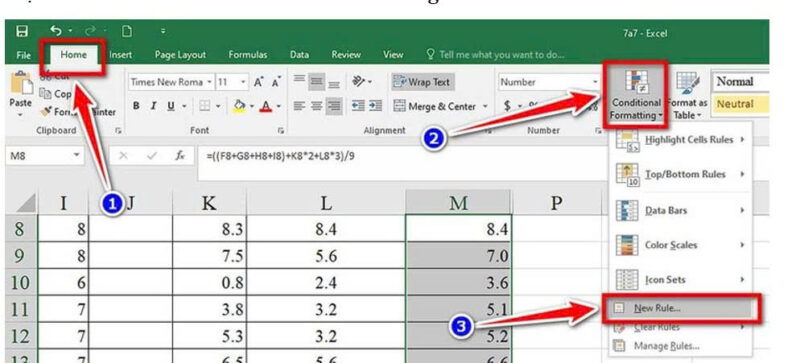Screen dimensions: 800x363
Task: Open the Merge & Center dropdown arrow
Action: pos(485,106)
